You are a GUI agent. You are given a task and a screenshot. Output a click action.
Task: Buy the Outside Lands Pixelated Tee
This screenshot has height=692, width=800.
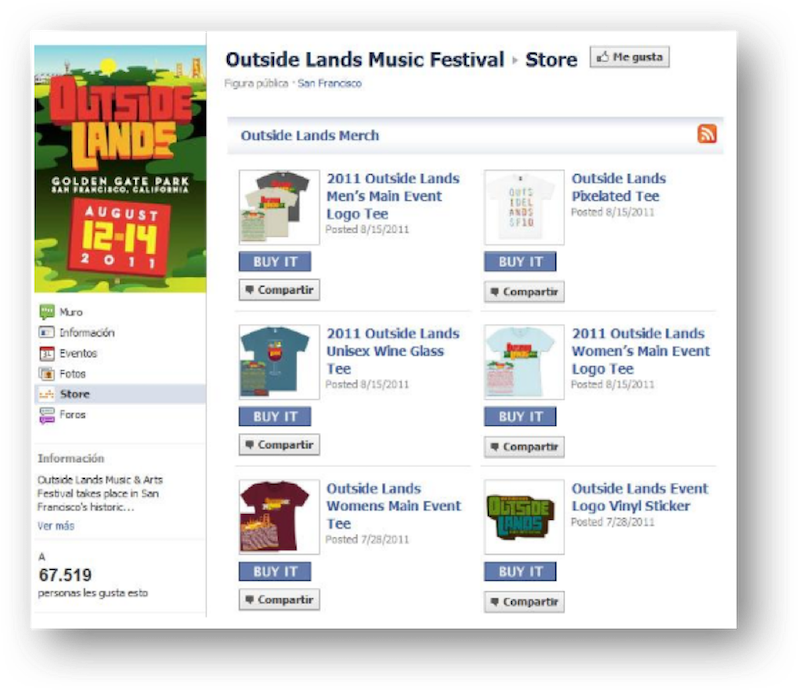(520, 262)
